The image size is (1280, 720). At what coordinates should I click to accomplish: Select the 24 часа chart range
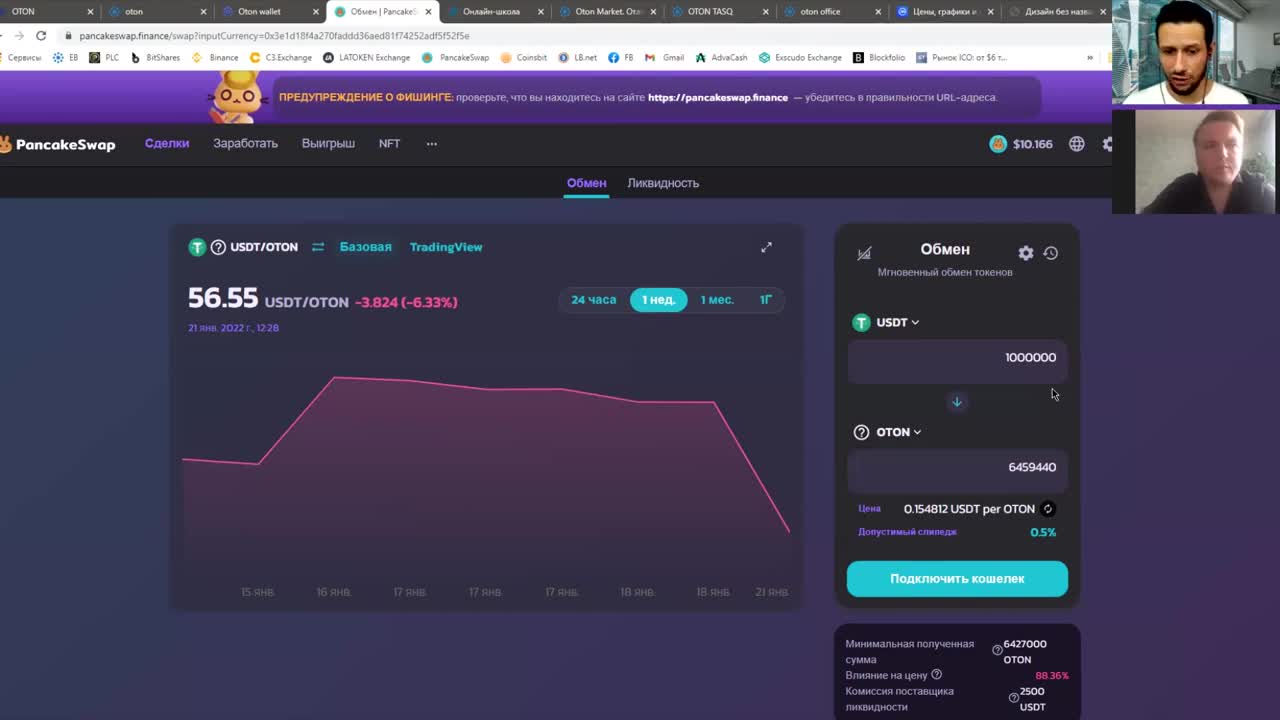click(x=593, y=300)
